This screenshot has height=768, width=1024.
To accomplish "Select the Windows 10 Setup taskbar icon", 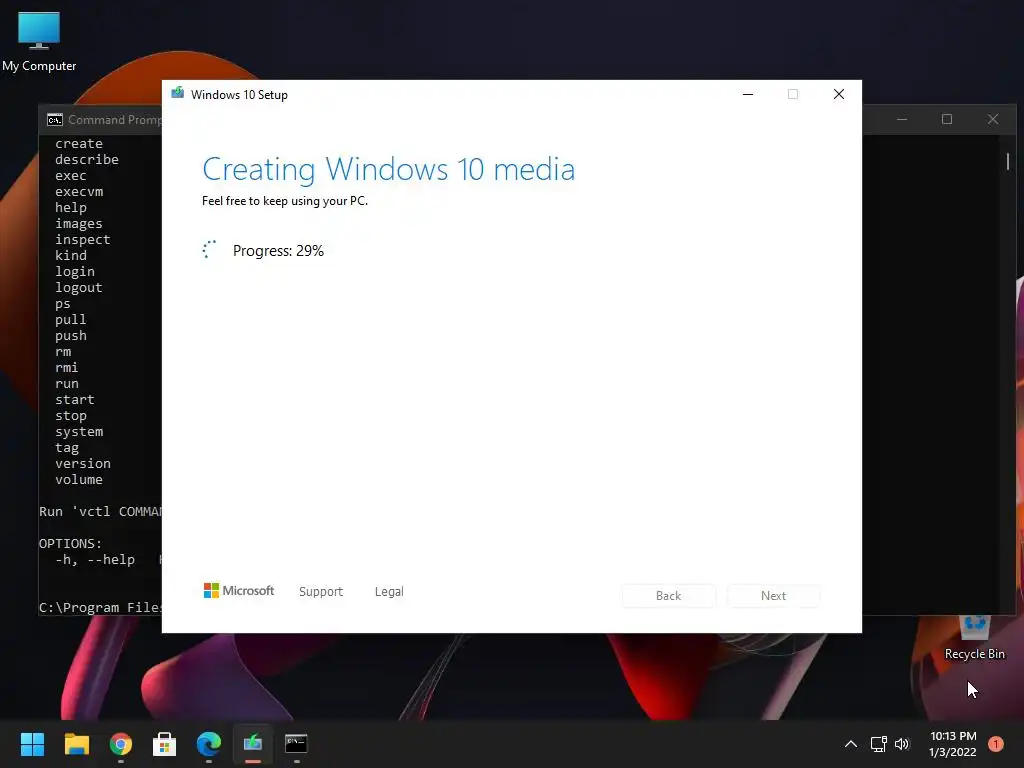I will coord(253,744).
